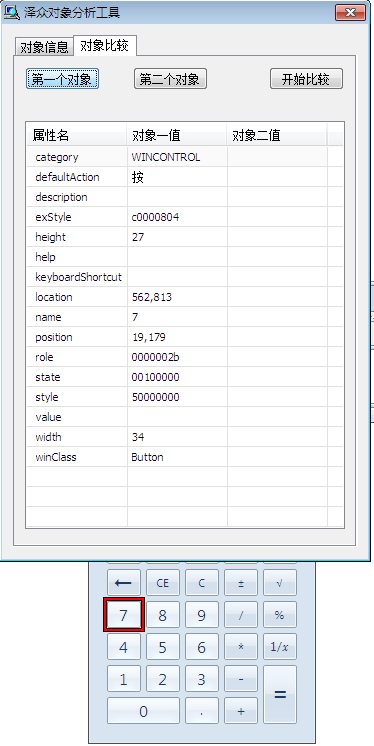The height and width of the screenshot is (746, 374).
Task: Select the winClass property row
Action: click(x=185, y=457)
